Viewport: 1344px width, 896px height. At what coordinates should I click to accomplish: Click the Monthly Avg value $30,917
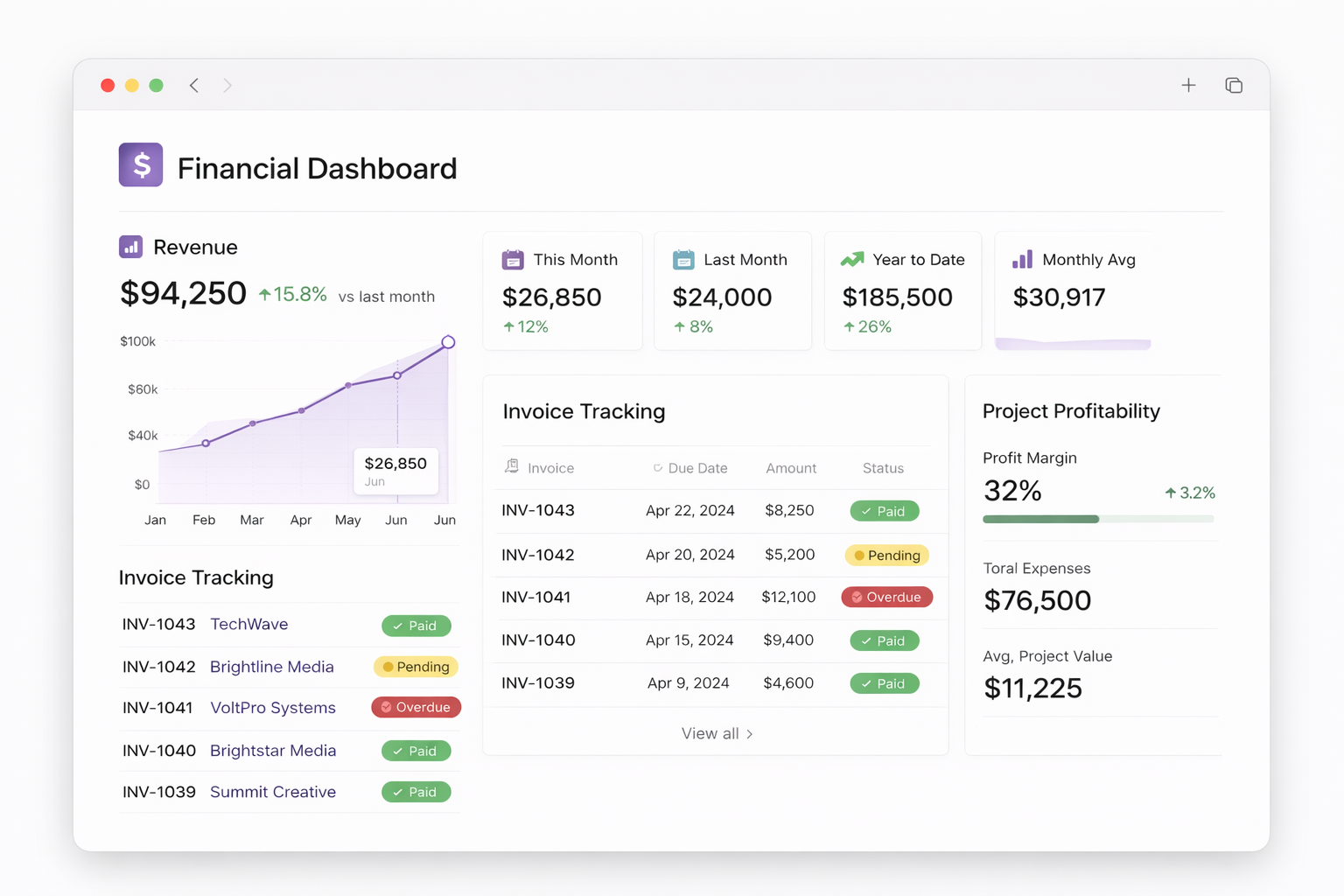(1059, 297)
